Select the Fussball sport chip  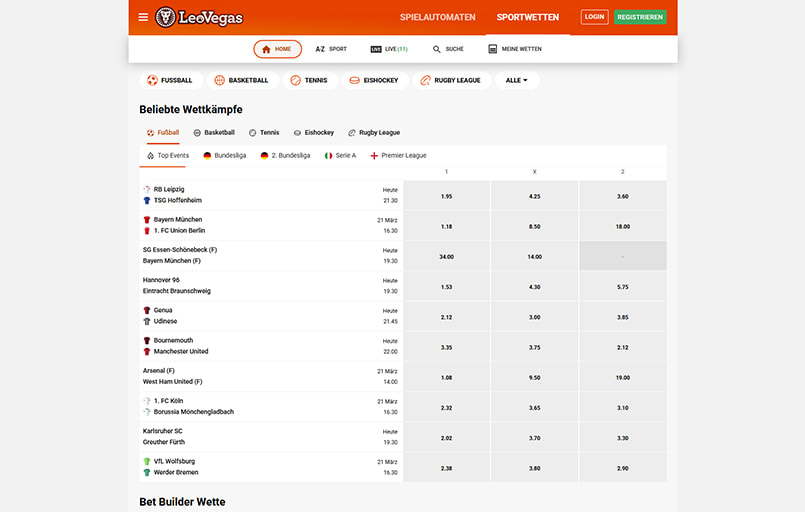point(170,80)
